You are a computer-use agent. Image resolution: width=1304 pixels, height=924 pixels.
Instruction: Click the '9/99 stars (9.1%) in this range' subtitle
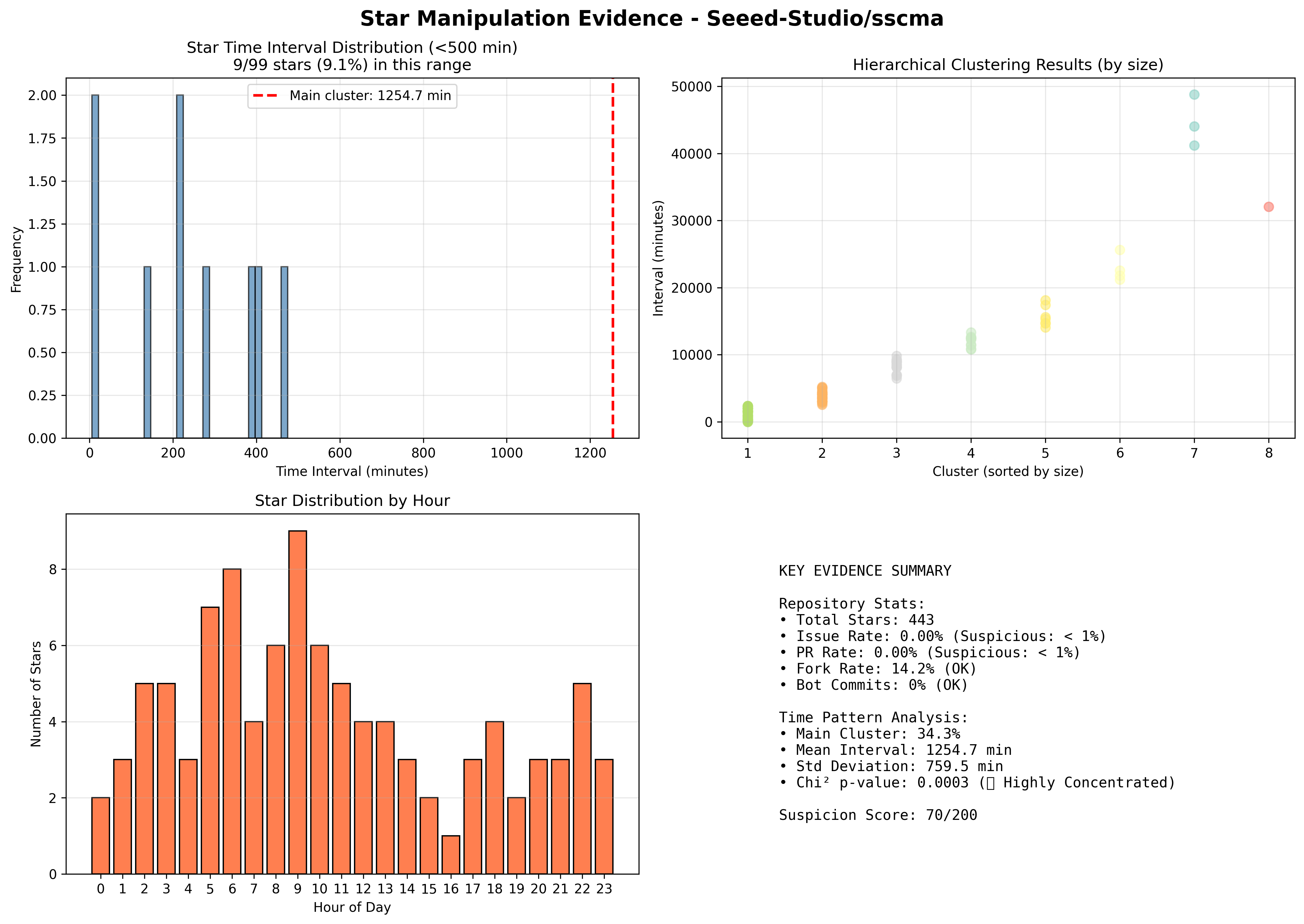(x=352, y=65)
